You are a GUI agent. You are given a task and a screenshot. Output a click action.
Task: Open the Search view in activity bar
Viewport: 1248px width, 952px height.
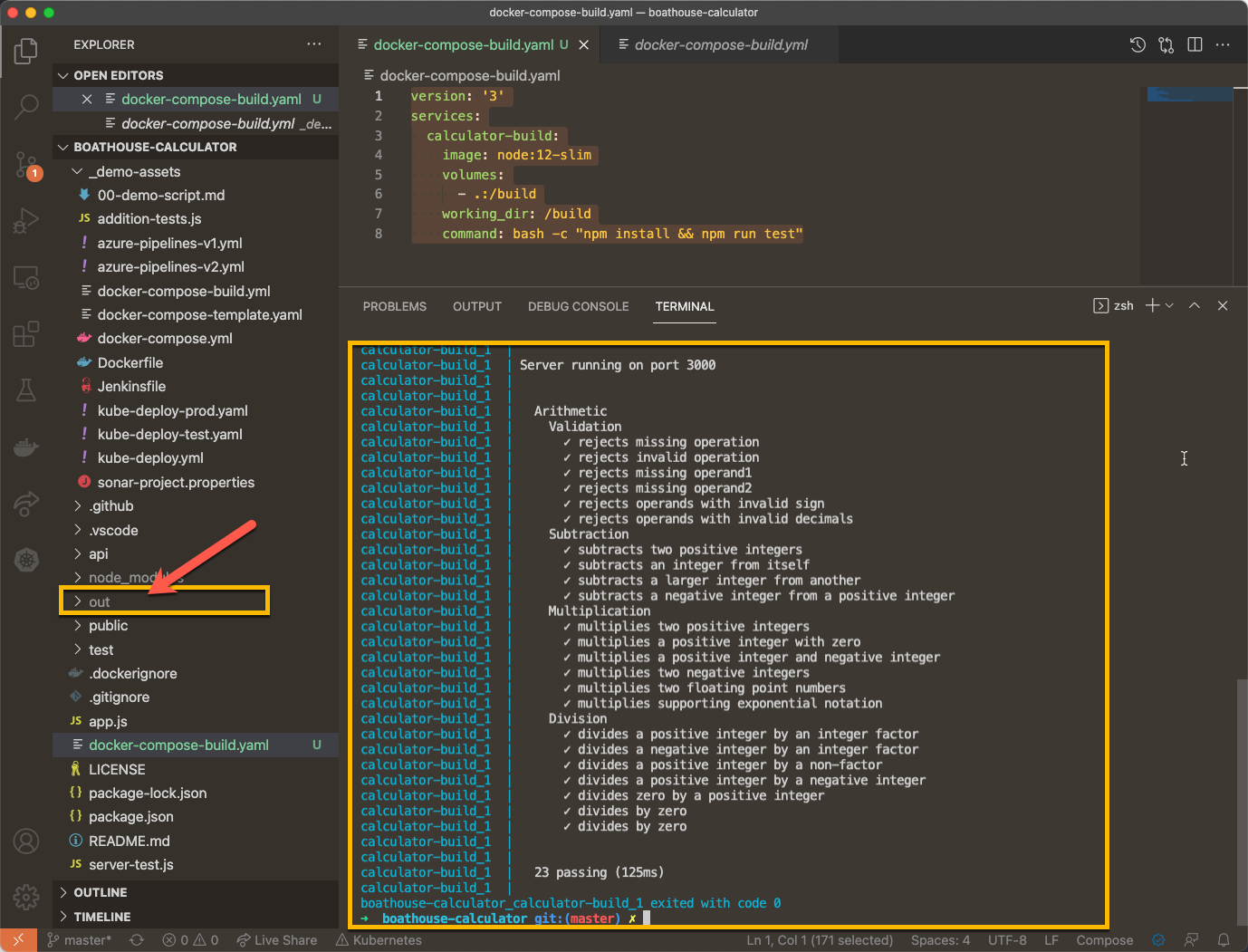coord(26,107)
